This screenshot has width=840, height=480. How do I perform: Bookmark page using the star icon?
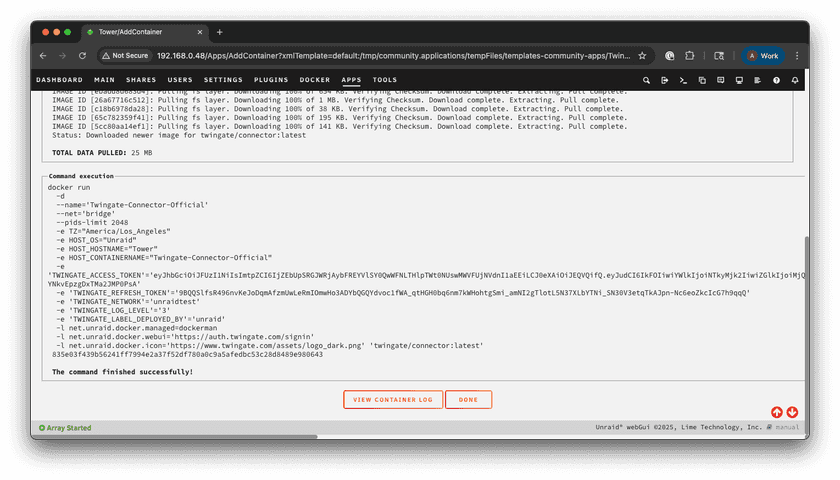pos(642,56)
